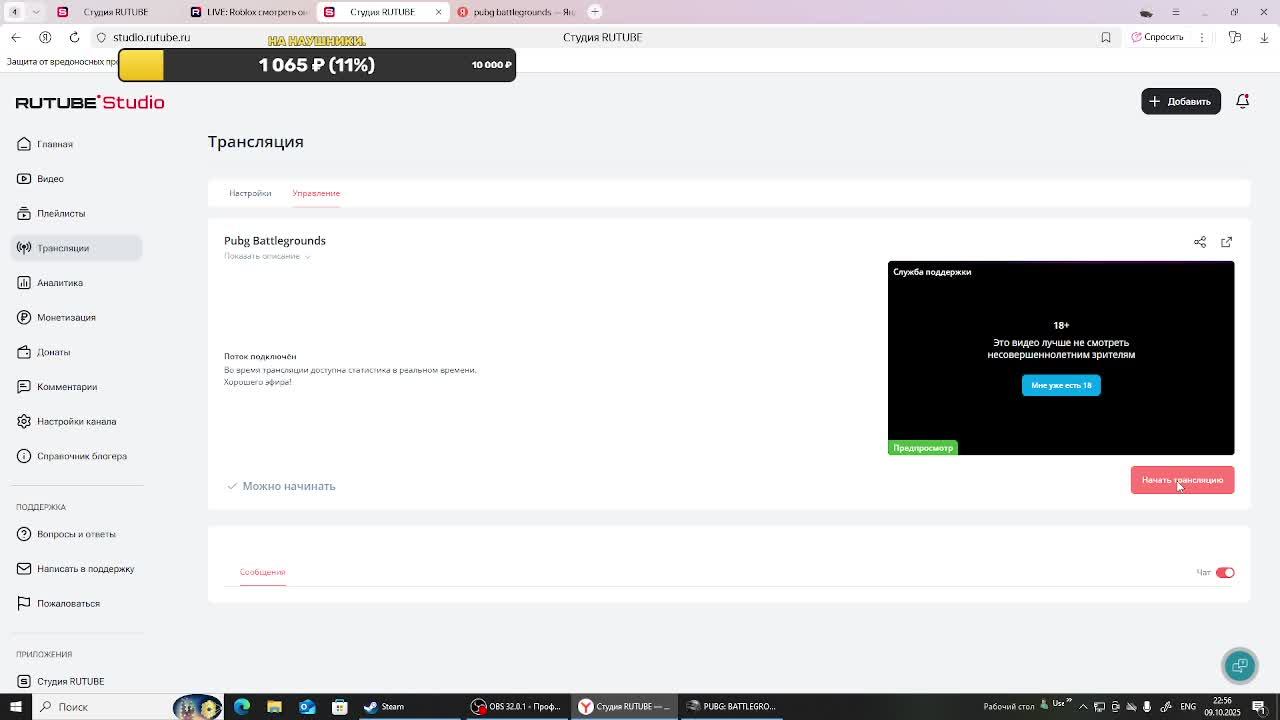Close the active Студия RUTUBE tab
This screenshot has width=1280, height=720.
pyautogui.click(x=438, y=12)
